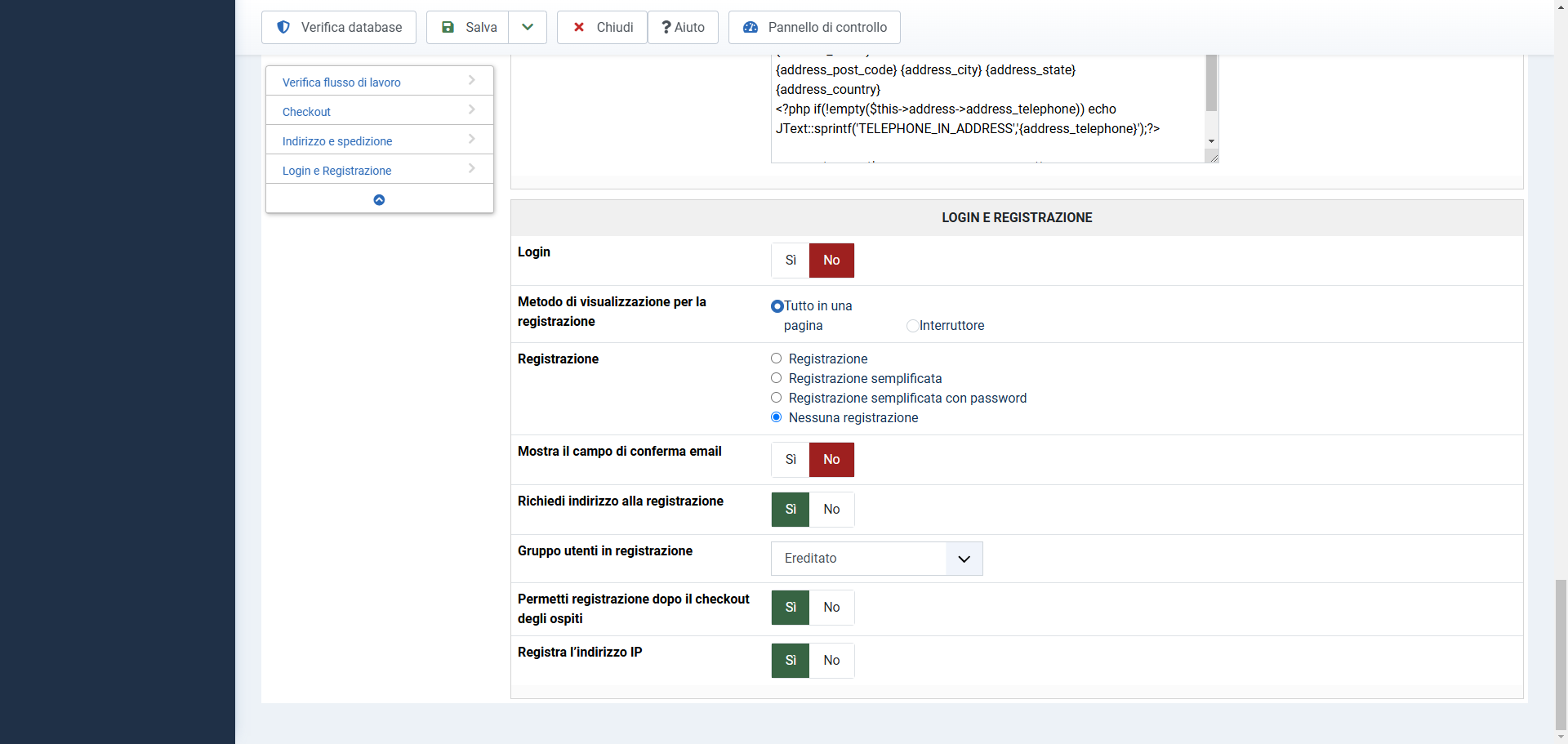Click the arrow next to Indirizzo e spedizione
1568x744 pixels.
pyautogui.click(x=472, y=139)
